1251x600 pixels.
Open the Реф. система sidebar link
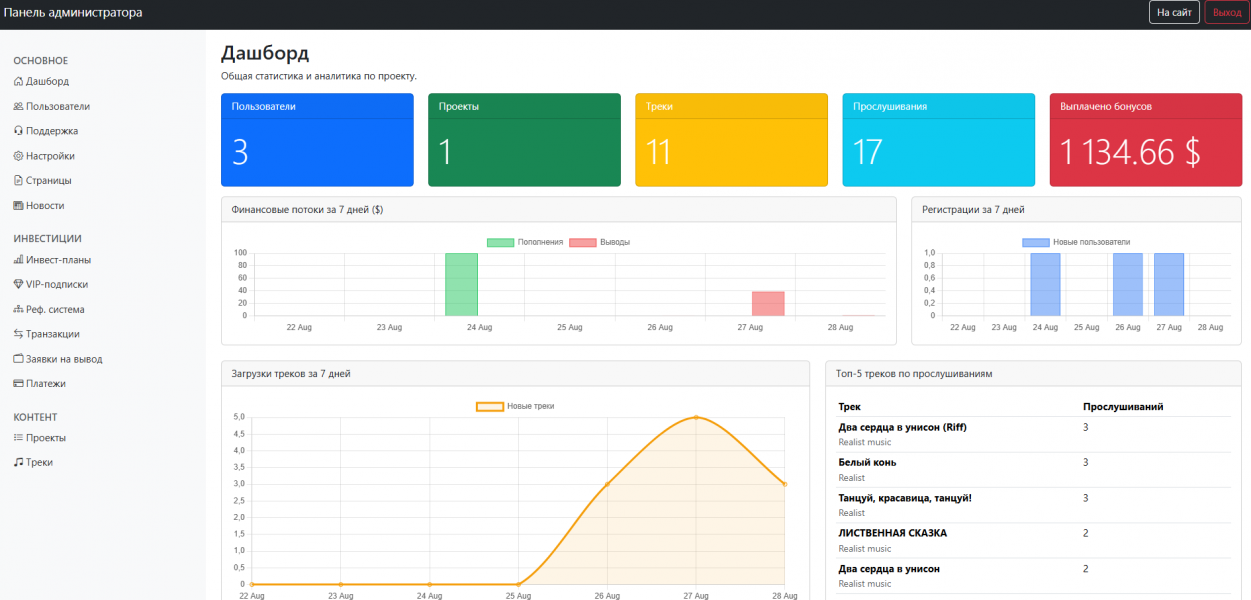click(x=55, y=310)
